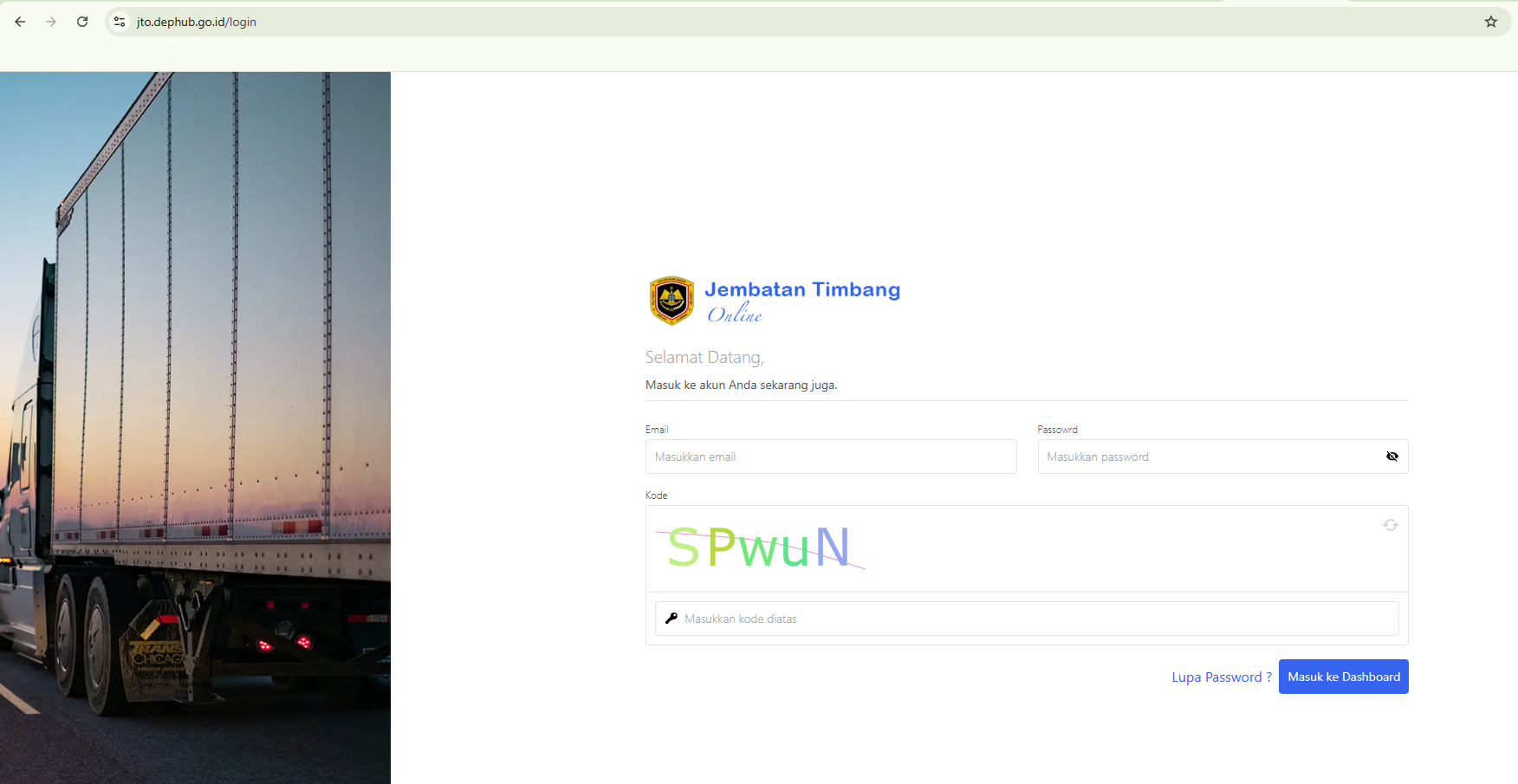Image resolution: width=1518 pixels, height=784 pixels.
Task: Focus the Masukkan email field
Action: click(831, 457)
